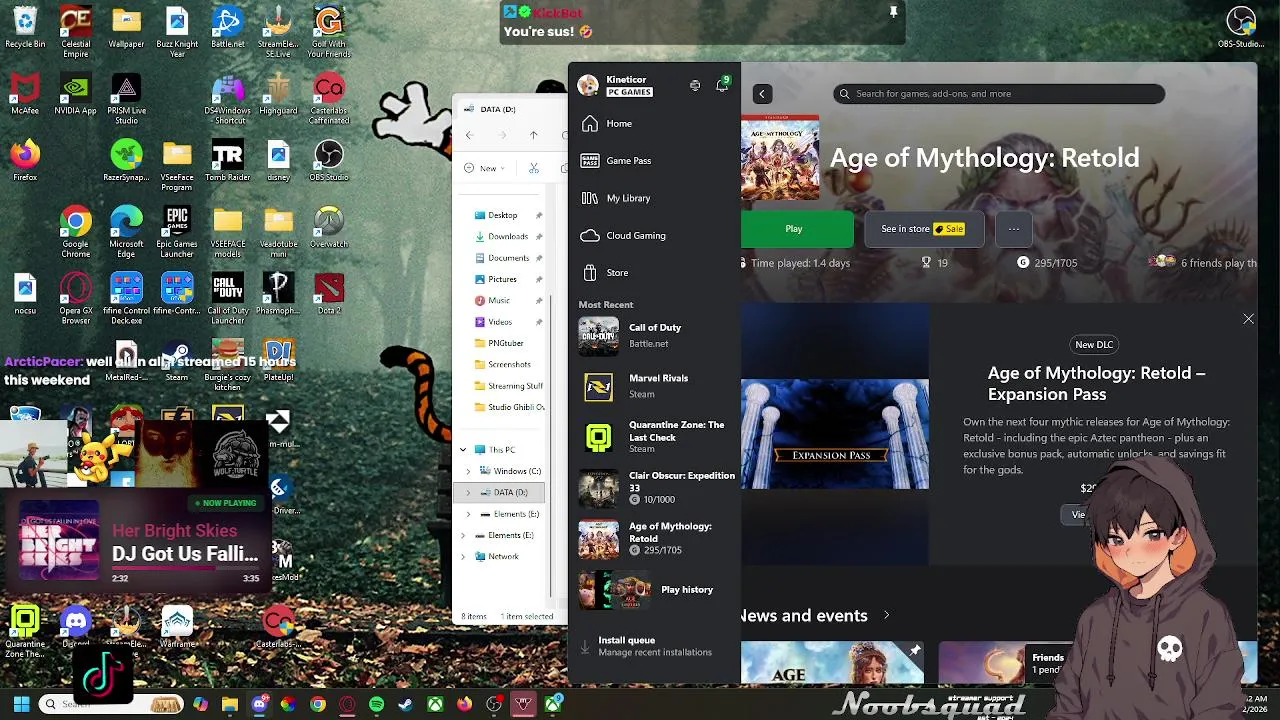Open the New dropdown in File Explorer

(x=483, y=169)
